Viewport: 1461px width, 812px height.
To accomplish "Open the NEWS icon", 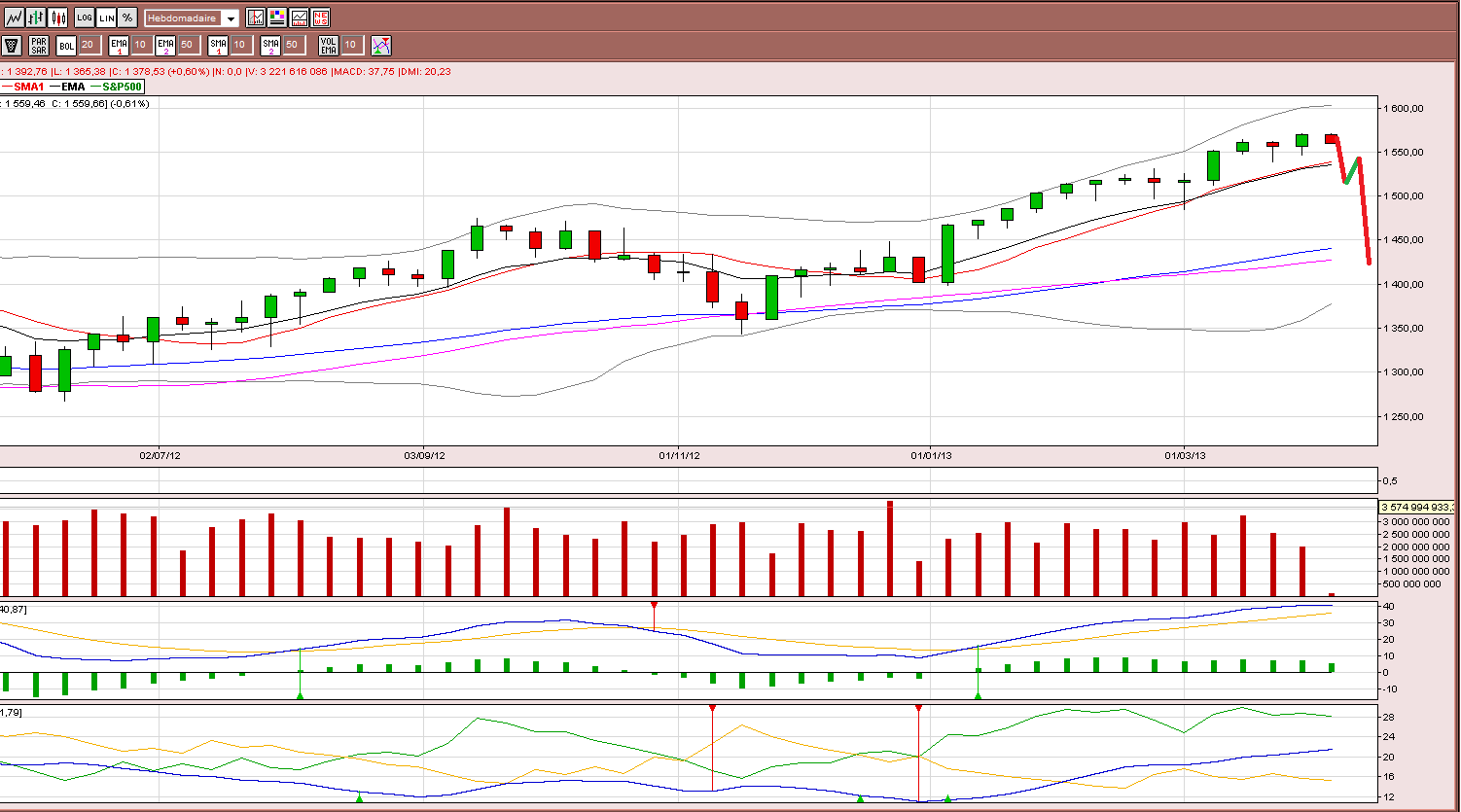I will [320, 18].
